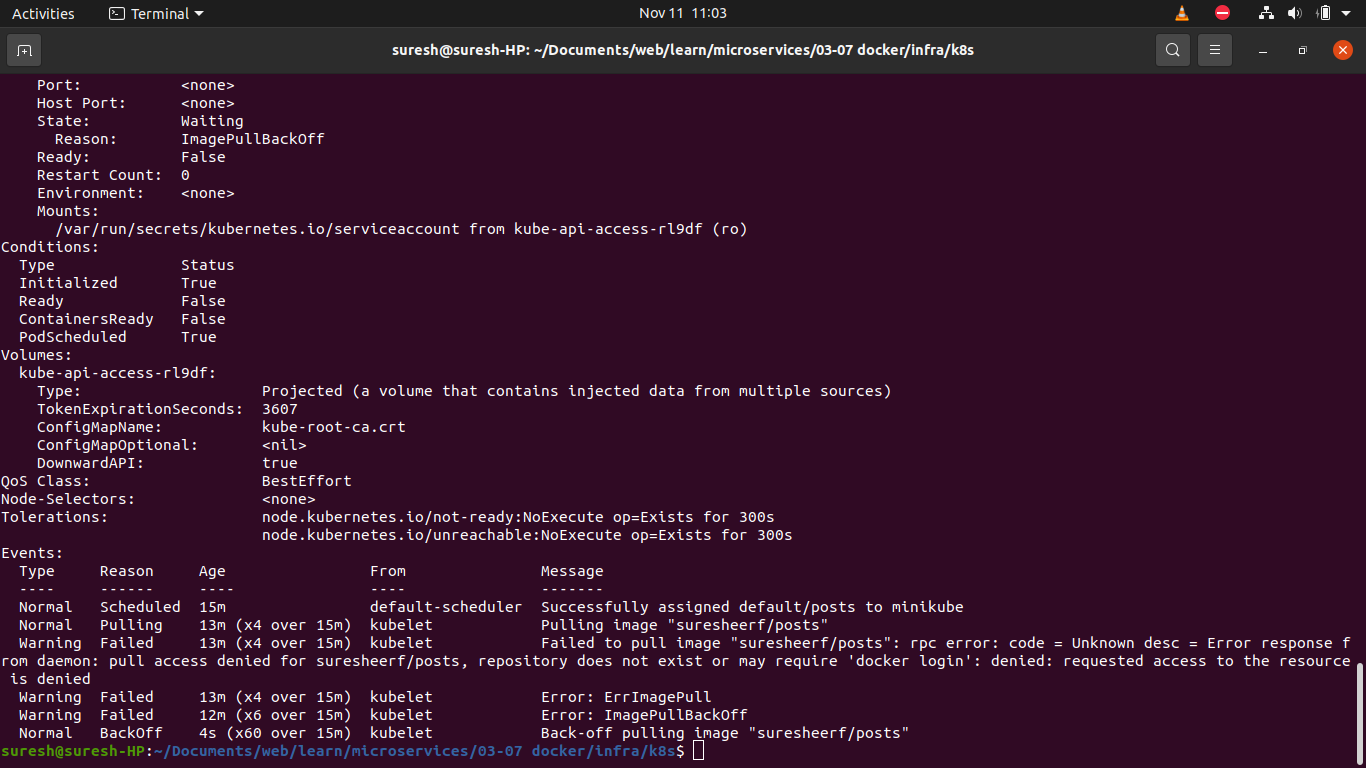Click the DownwardAPI label
This screenshot has height=768, width=1366.
click(91, 463)
